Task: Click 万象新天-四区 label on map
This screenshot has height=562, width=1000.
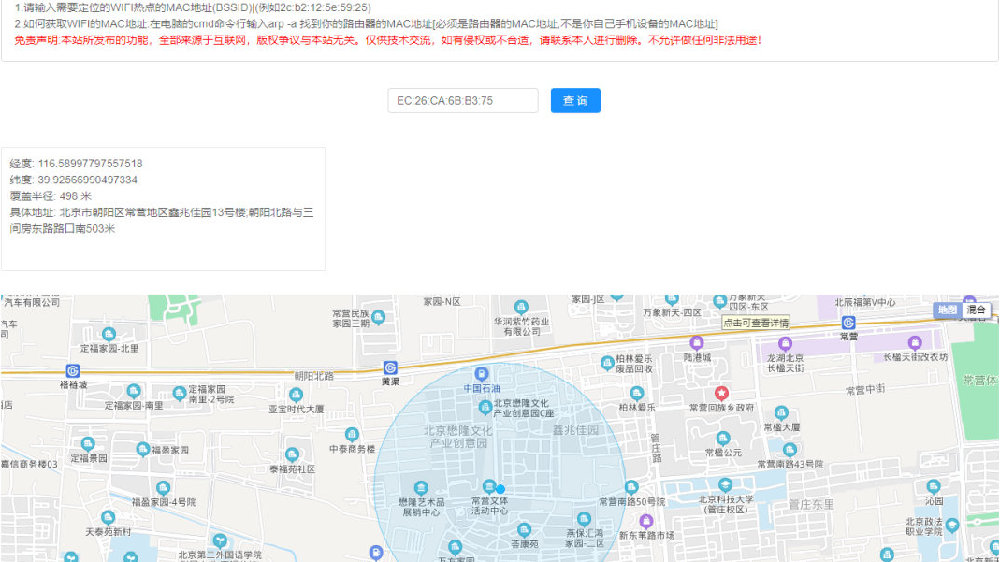Action: coord(672,313)
